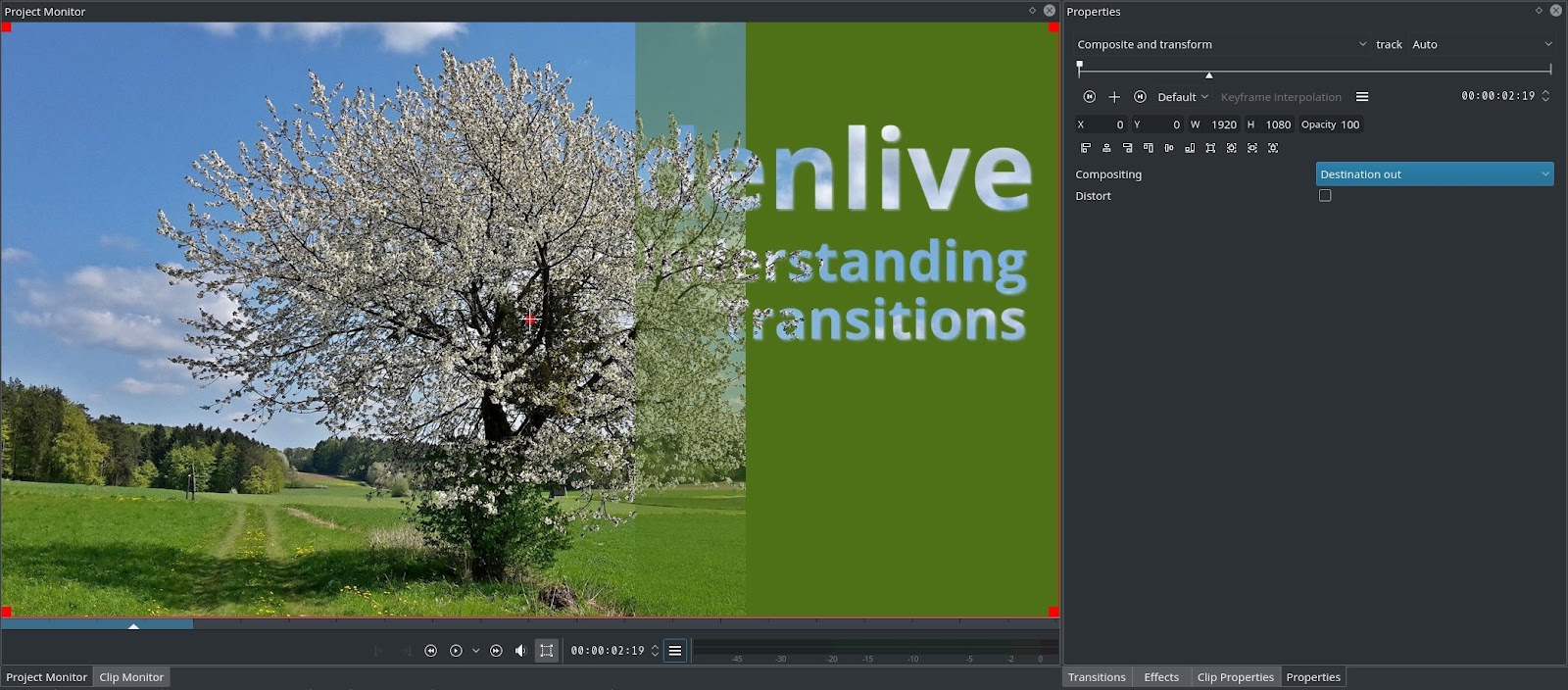Screen dimensions: 1568x690
Task: Click the dimmed set zone in icon
Action: (379, 651)
